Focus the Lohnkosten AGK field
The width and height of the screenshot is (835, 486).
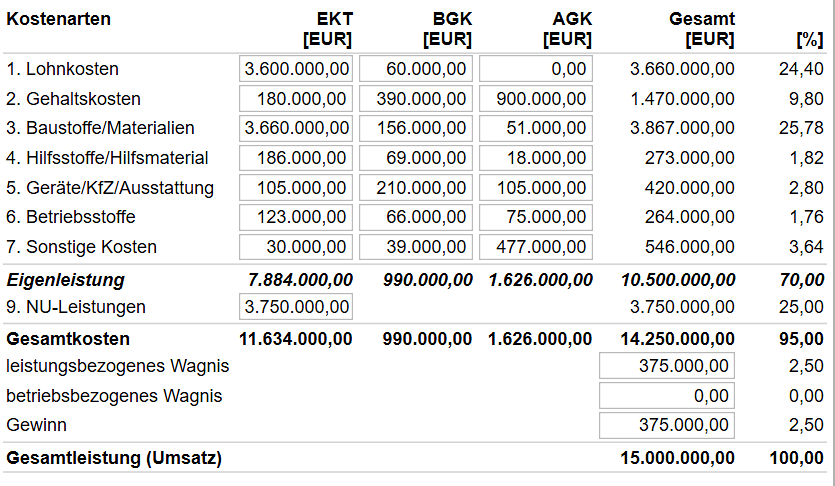coord(536,69)
